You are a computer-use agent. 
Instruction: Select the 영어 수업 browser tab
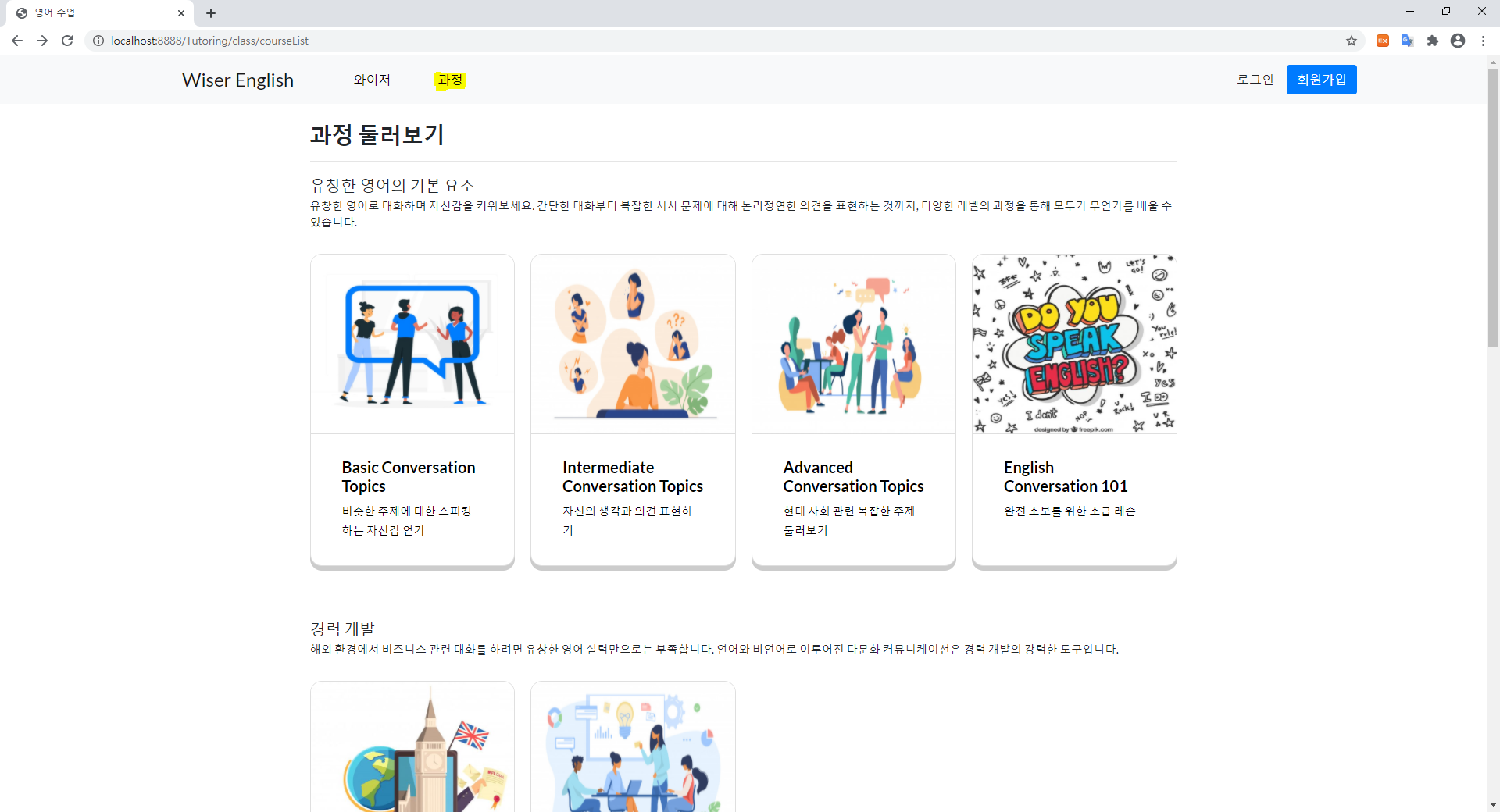[x=101, y=13]
